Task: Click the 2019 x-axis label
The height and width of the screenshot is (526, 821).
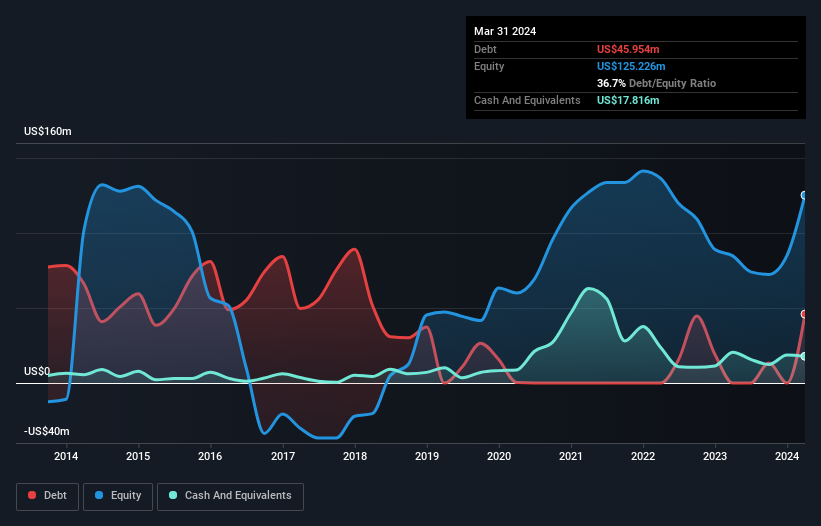Action: tap(427, 456)
